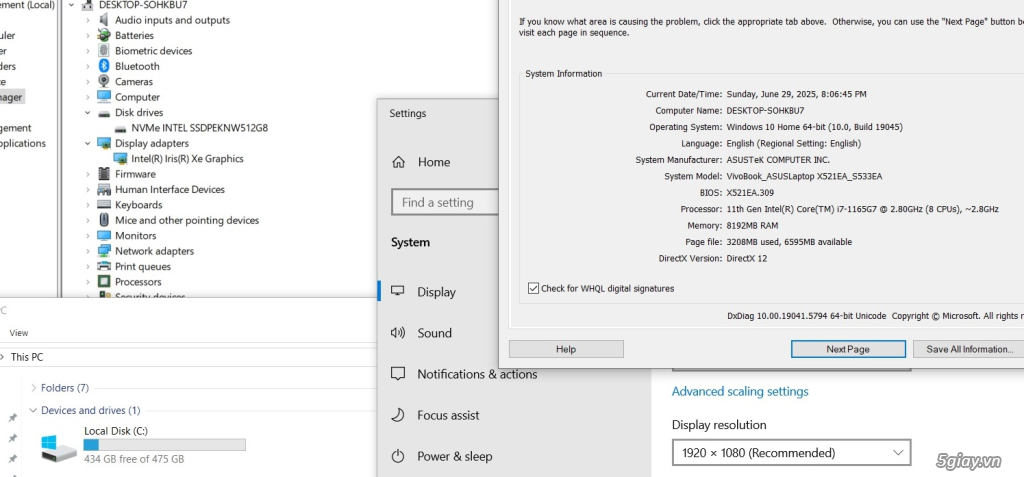Click the Firmware chip icon
Viewport: 1024px width, 477px height.
click(x=104, y=174)
